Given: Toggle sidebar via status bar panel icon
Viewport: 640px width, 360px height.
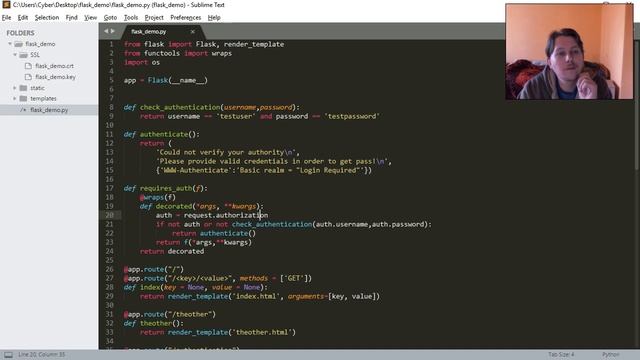Looking at the screenshot, I should coord(9,355).
